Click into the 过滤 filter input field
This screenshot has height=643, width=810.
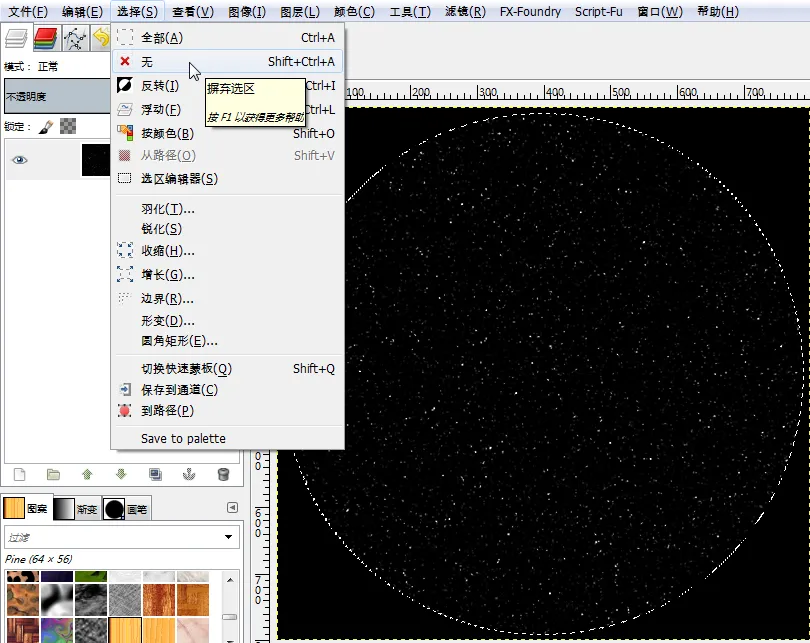click(x=114, y=537)
